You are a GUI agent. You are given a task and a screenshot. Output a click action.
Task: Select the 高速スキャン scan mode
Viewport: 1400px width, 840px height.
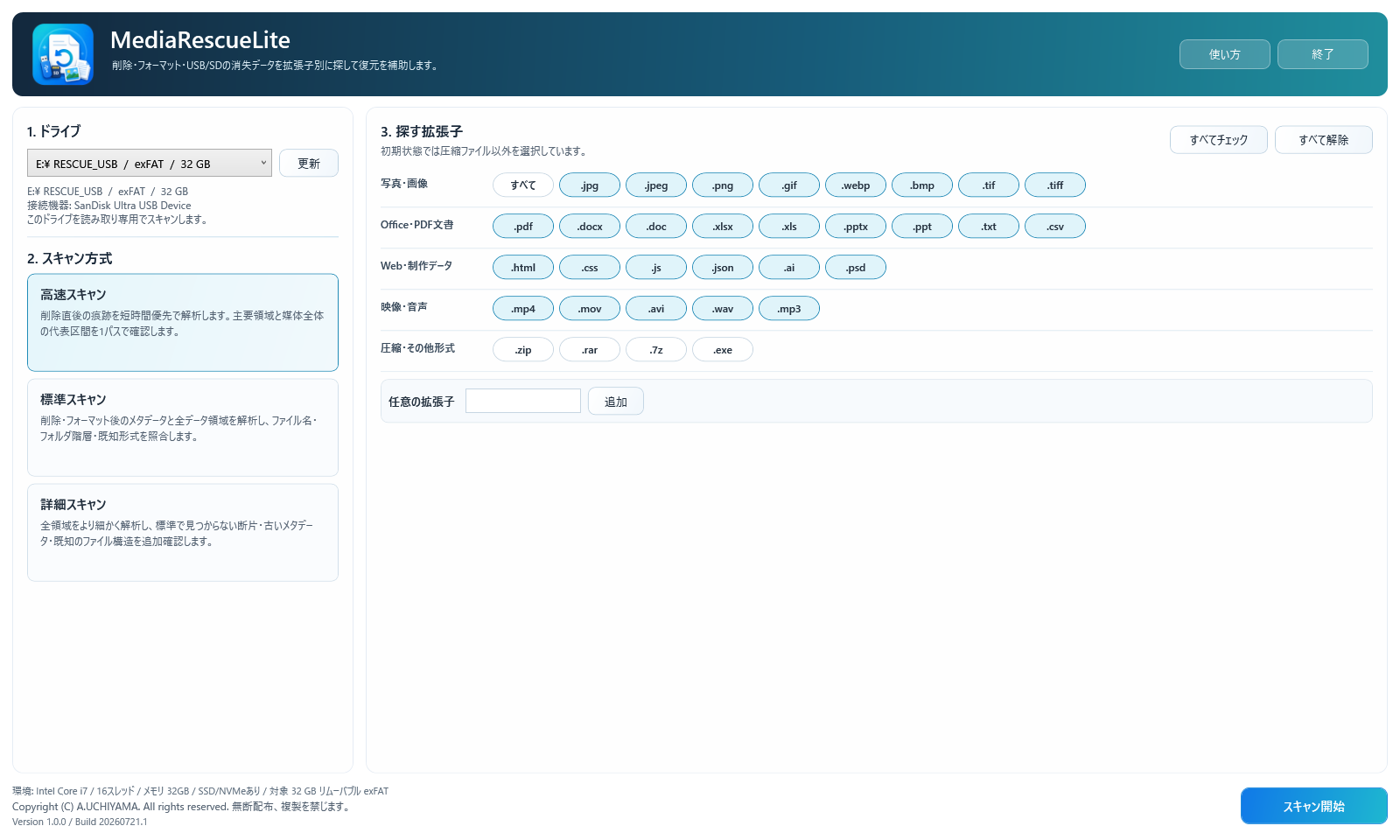coord(183,323)
